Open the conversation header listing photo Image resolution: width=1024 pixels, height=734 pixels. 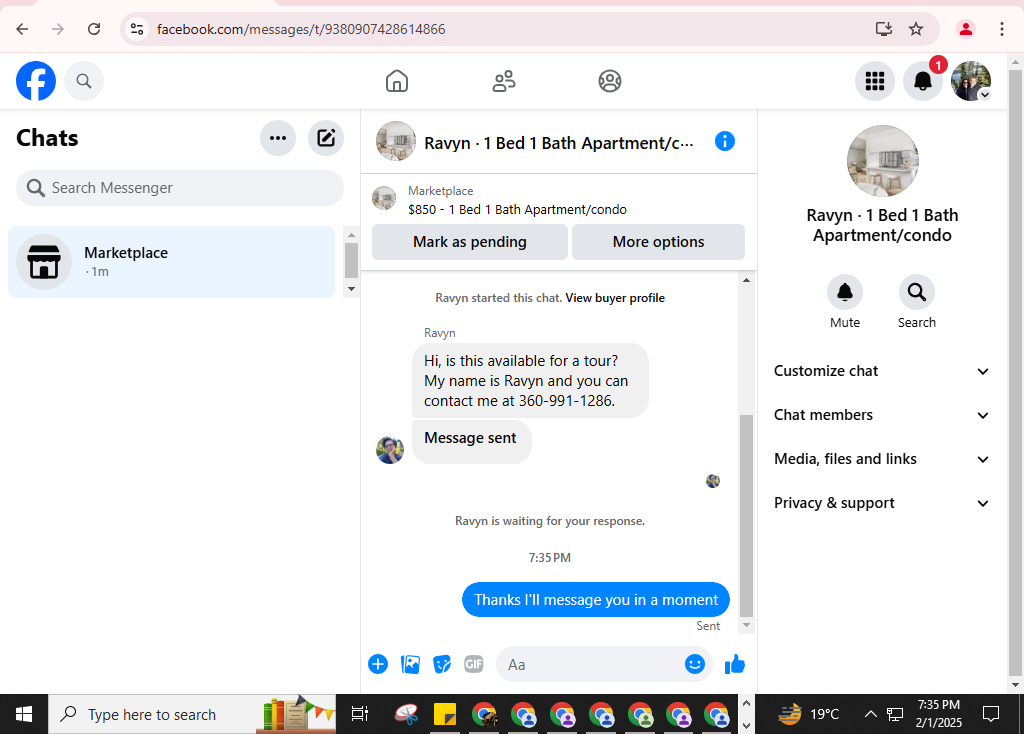click(395, 141)
